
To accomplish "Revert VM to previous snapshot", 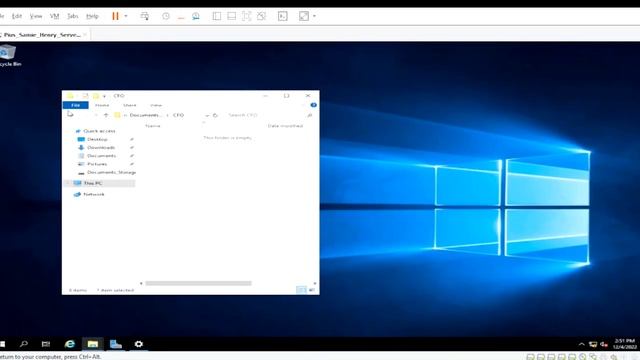I will (x=181, y=16).
